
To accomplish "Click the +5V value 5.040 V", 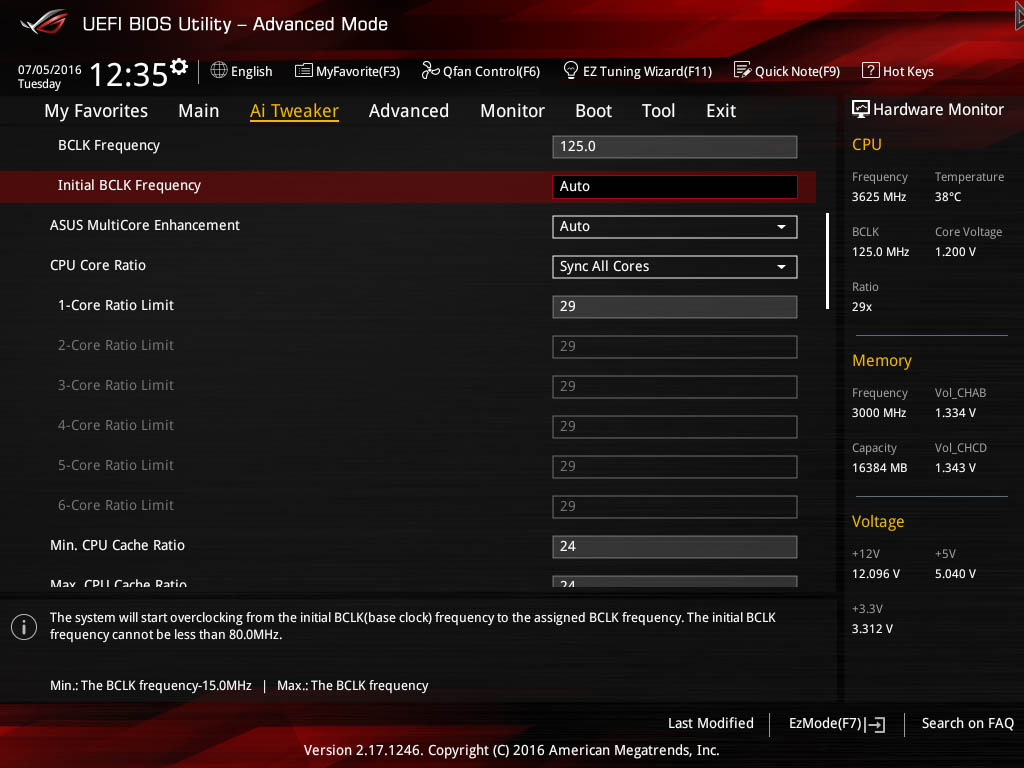I will pyautogui.click(x=955, y=573).
